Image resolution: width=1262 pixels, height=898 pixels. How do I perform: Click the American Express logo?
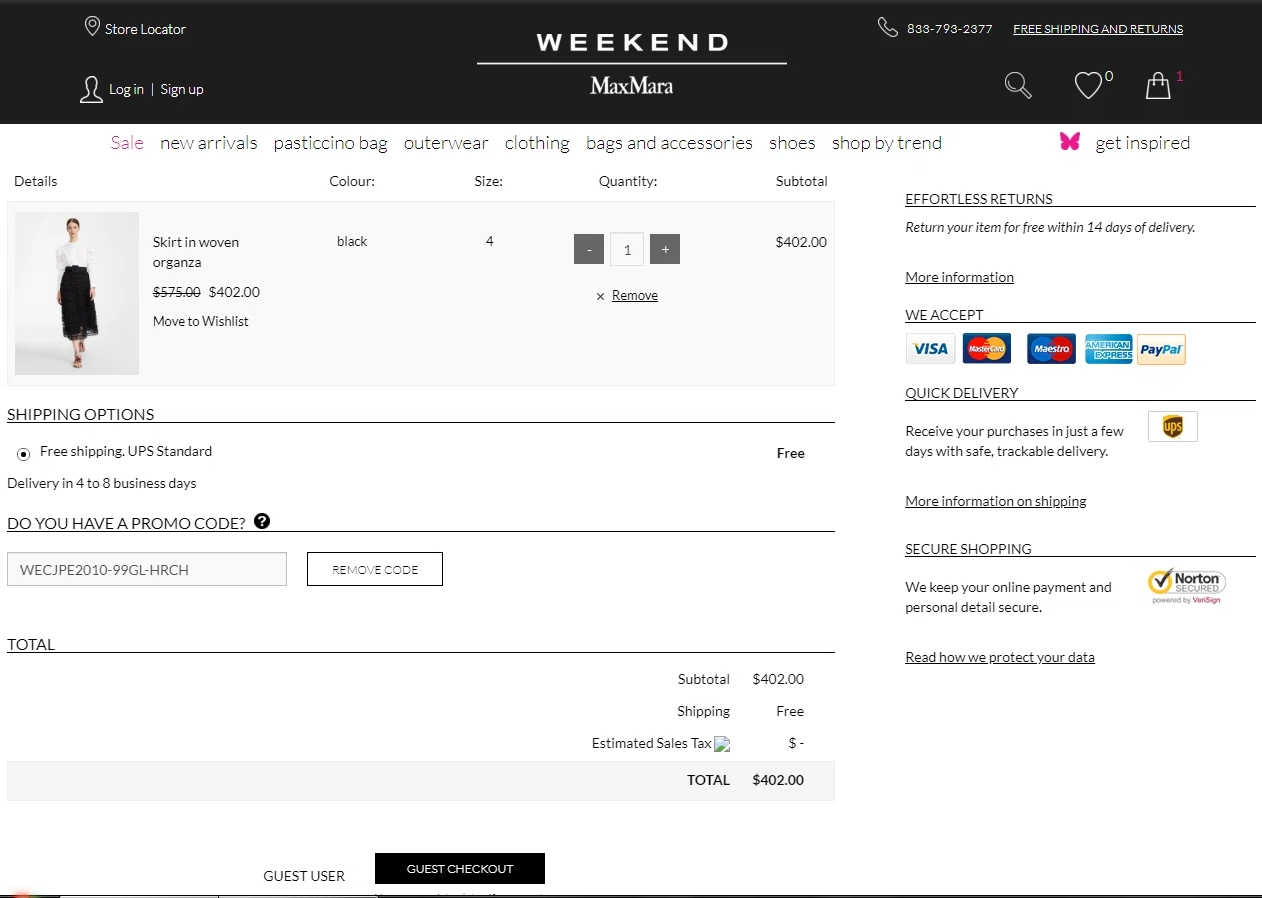tap(1109, 349)
